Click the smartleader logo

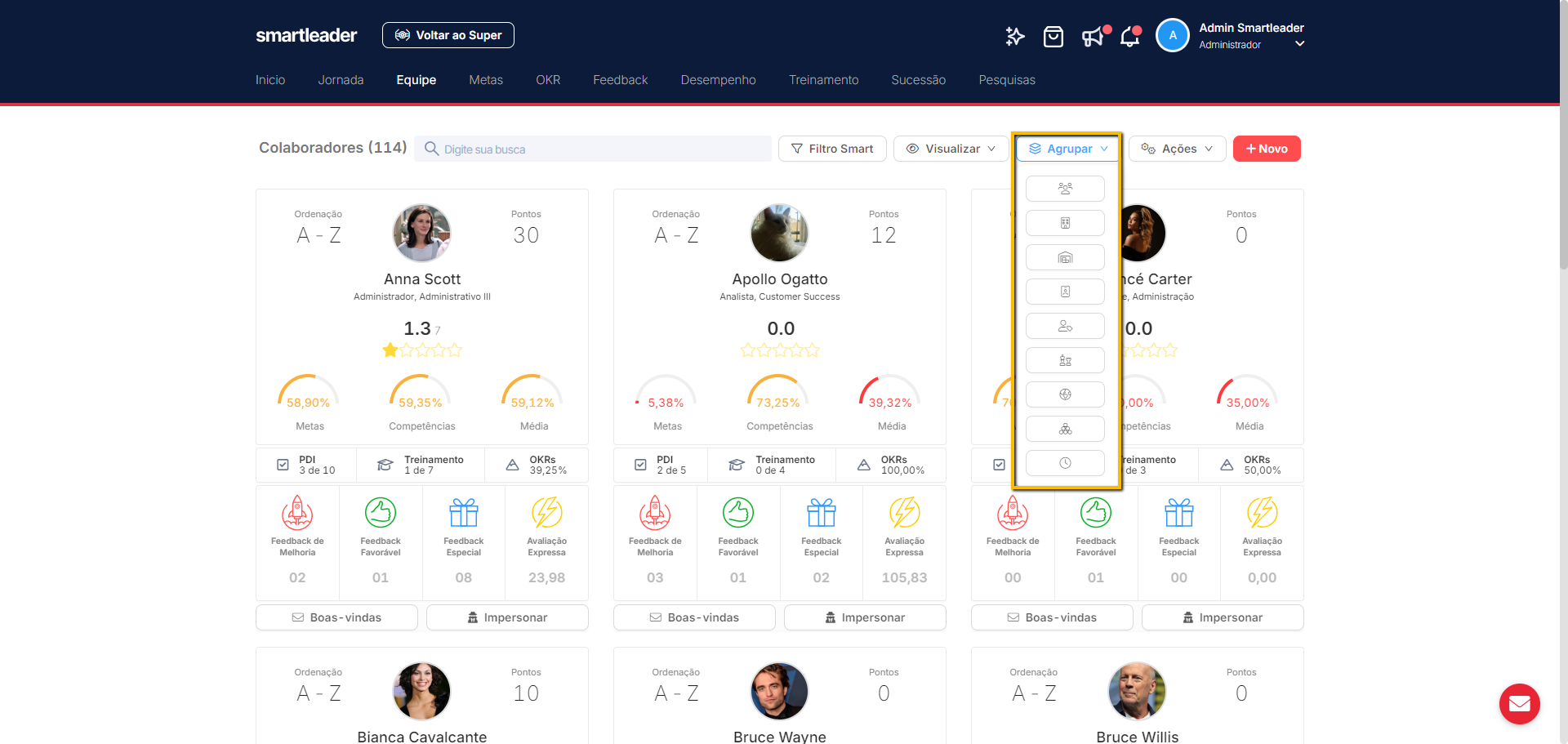[306, 35]
